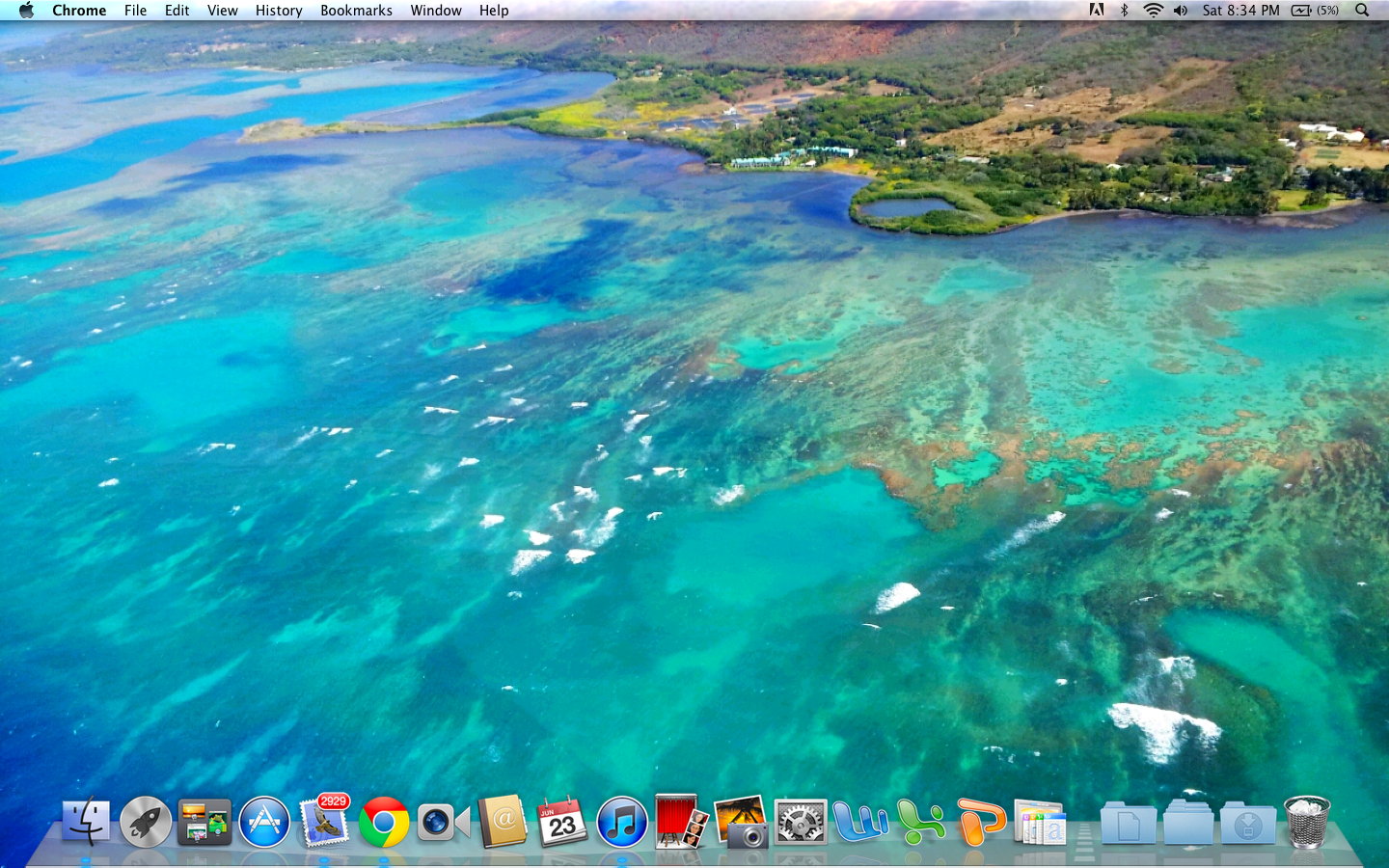Launch FaceTime from the Dock
Image resolution: width=1389 pixels, height=868 pixels.
pyautogui.click(x=443, y=822)
